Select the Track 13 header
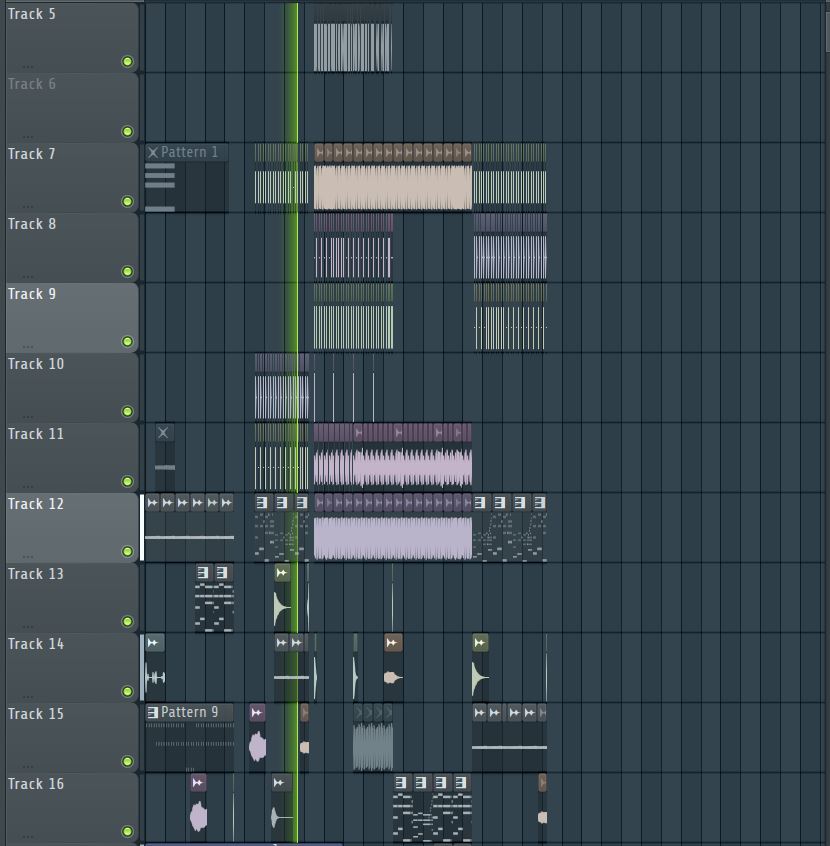 pos(72,598)
